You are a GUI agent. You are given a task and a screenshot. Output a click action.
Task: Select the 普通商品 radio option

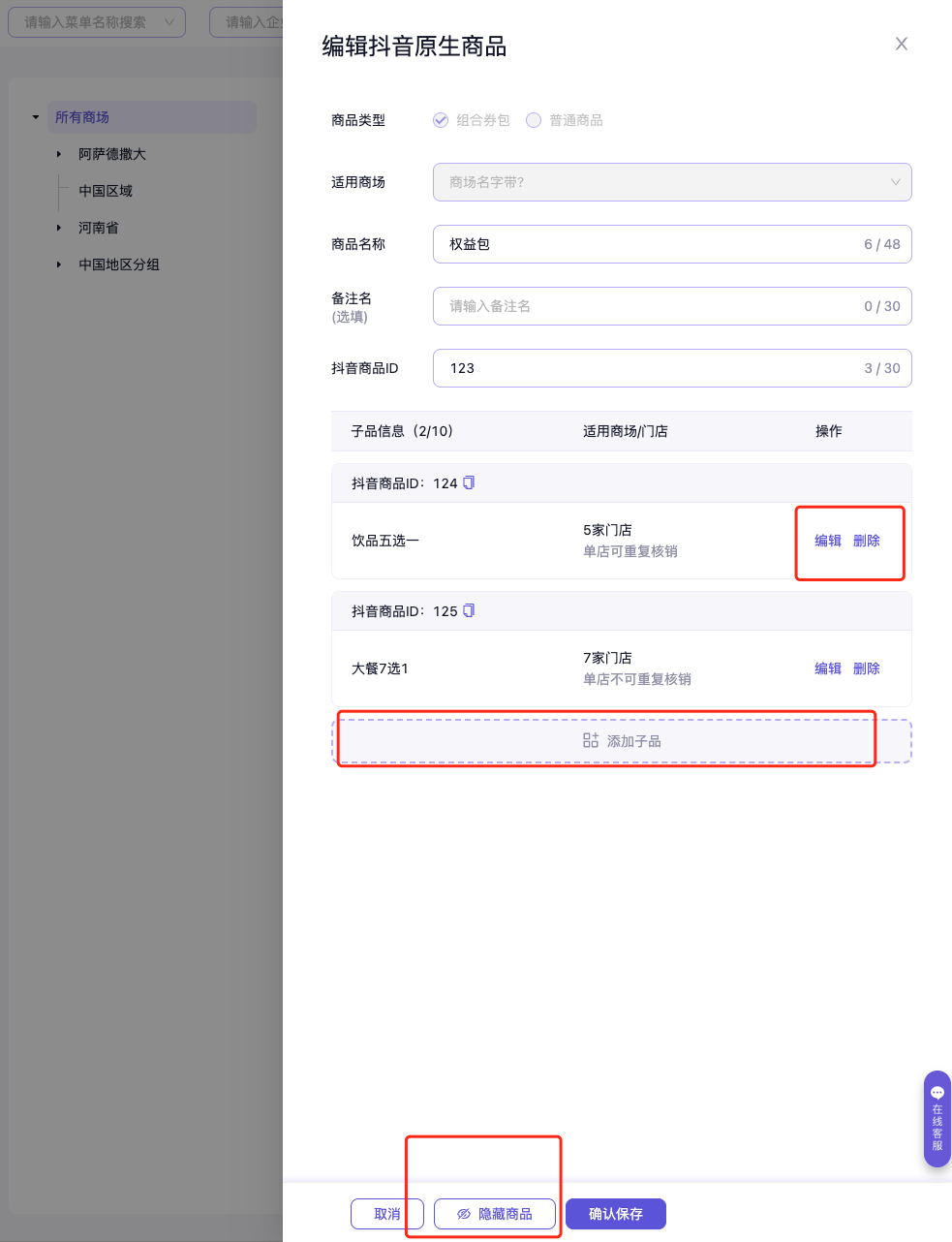(x=534, y=120)
